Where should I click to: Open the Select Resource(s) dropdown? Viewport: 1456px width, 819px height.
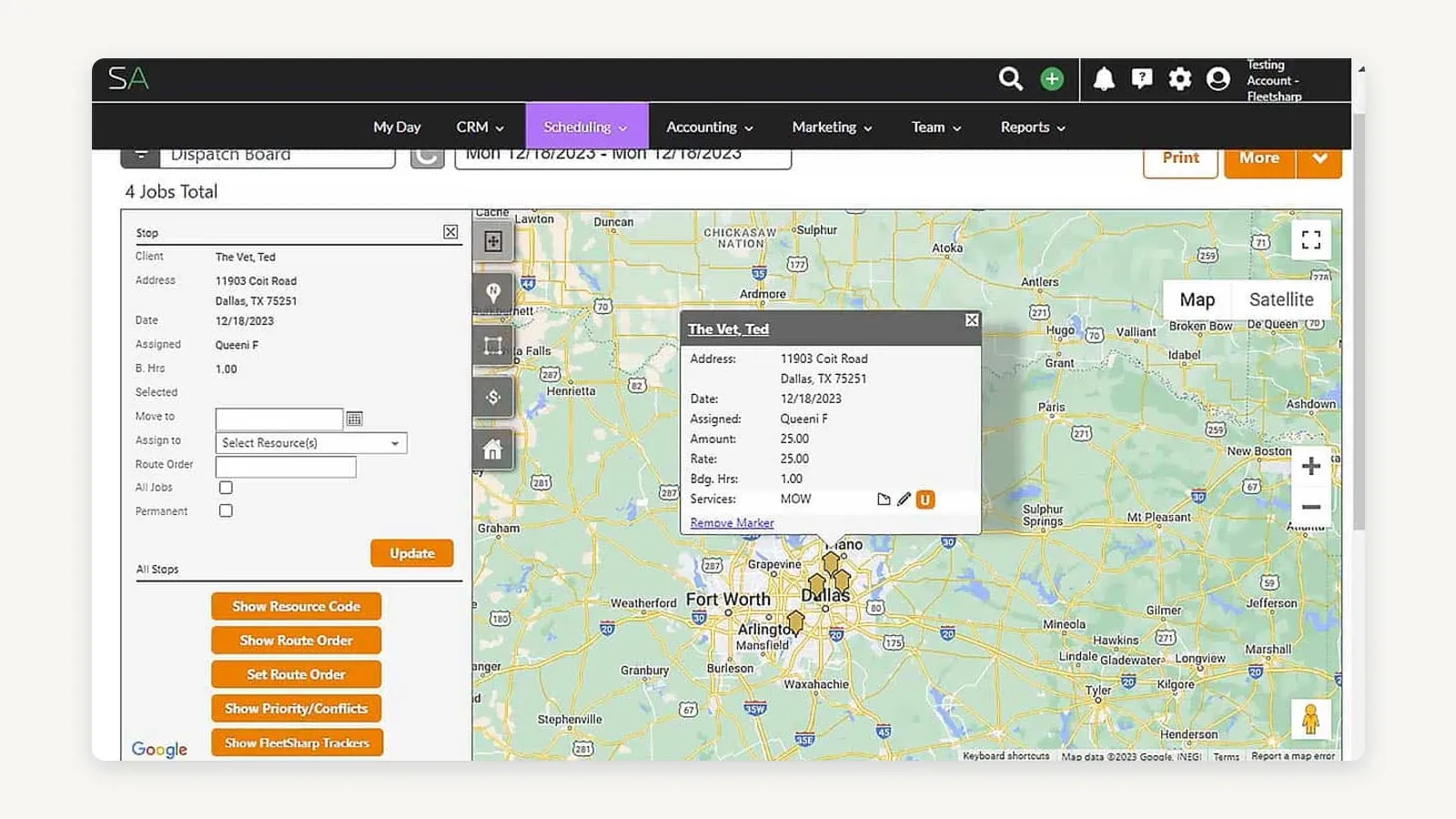pos(311,443)
